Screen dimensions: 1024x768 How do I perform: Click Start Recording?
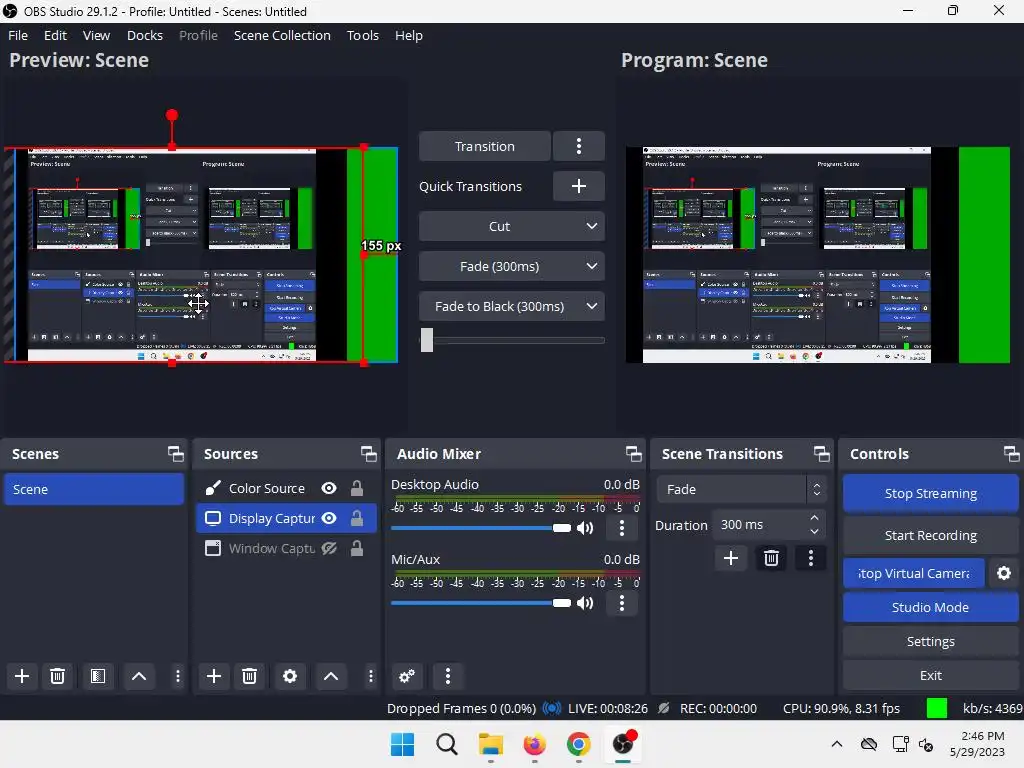point(930,536)
